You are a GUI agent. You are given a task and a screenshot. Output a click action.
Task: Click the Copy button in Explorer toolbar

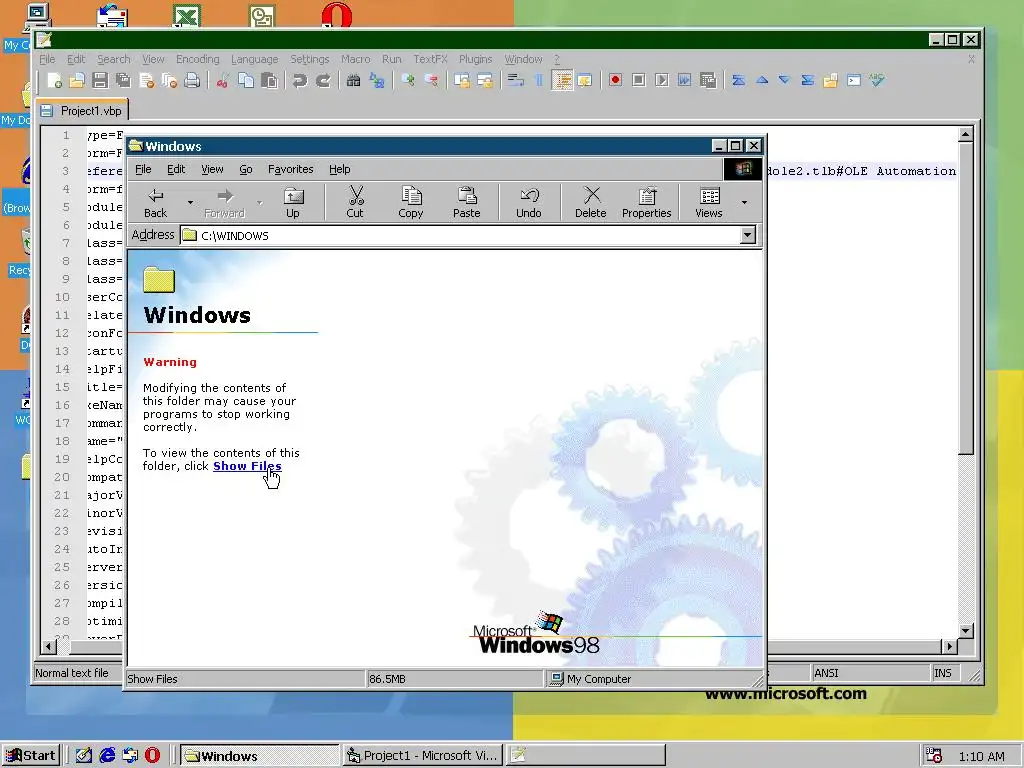411,202
